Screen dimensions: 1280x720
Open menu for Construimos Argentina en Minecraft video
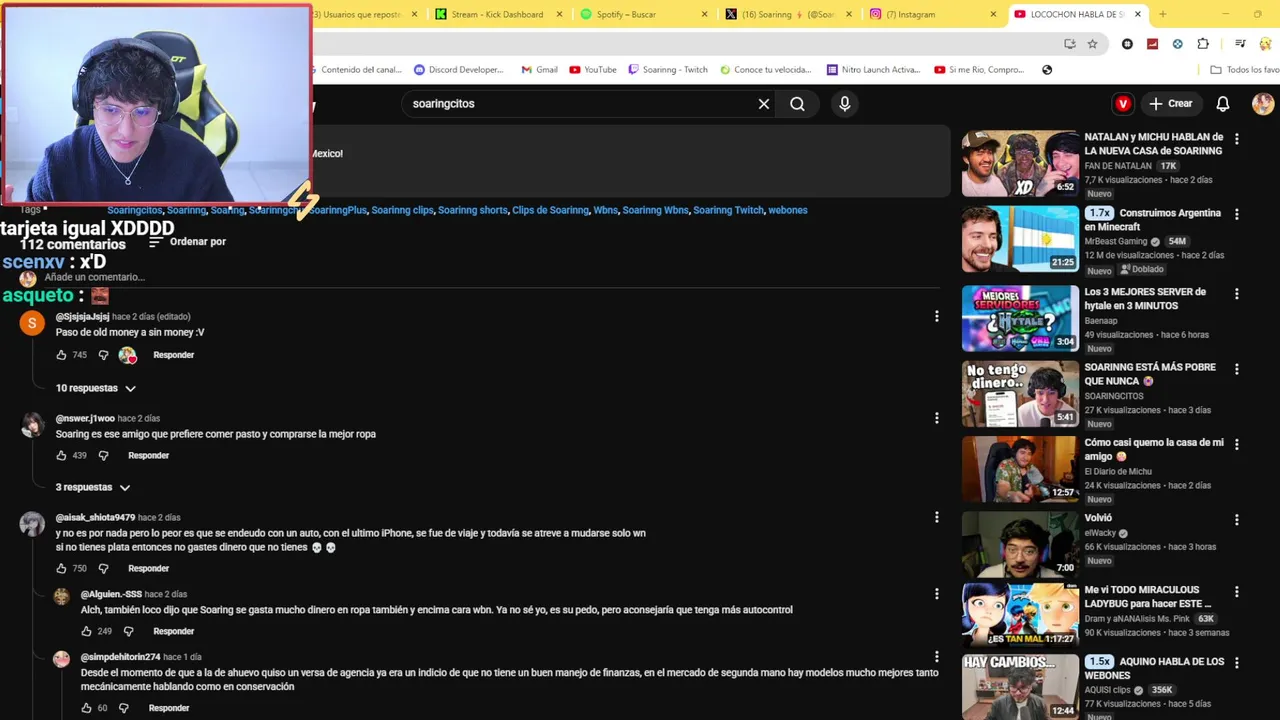pyautogui.click(x=1237, y=215)
